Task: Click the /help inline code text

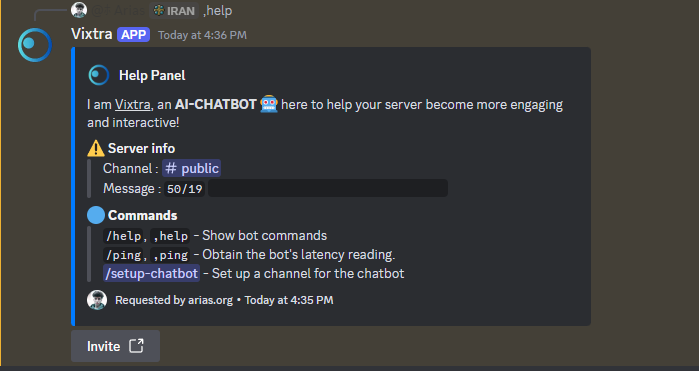Action: (x=123, y=236)
